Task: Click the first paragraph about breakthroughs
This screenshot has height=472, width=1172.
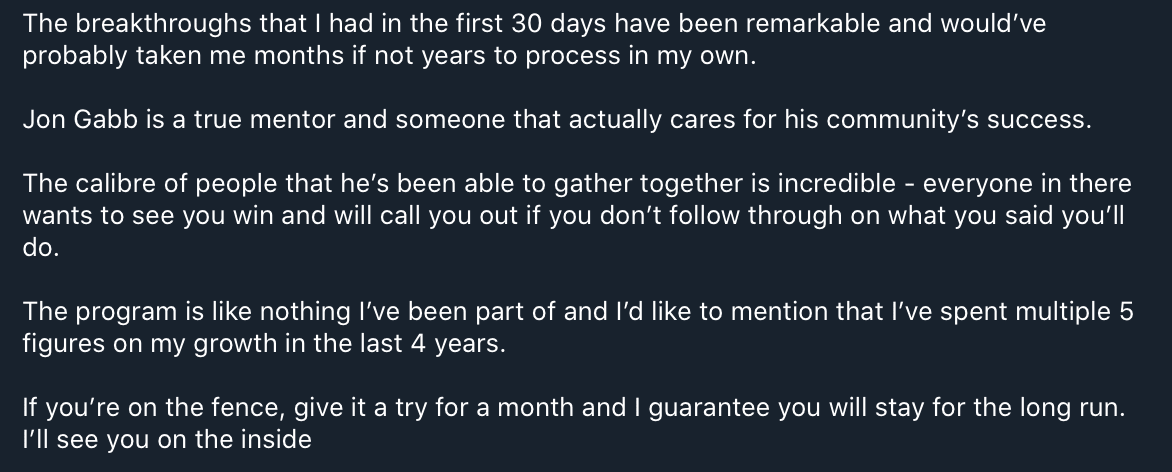Action: [533, 40]
